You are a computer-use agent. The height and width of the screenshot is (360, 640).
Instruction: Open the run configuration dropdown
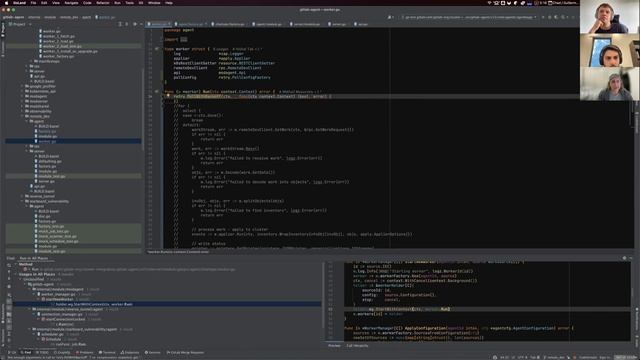(469, 18)
